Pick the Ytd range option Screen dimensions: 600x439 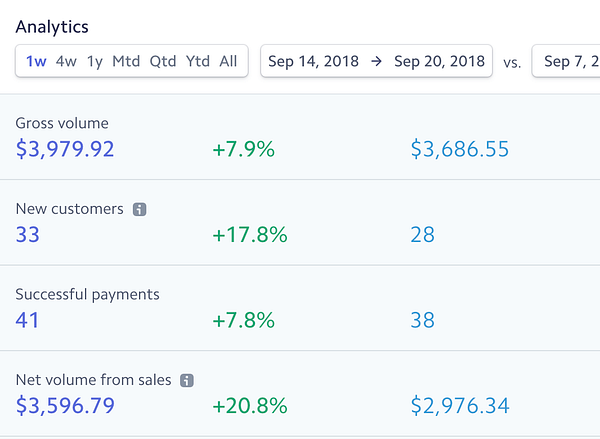pyautogui.click(x=197, y=61)
